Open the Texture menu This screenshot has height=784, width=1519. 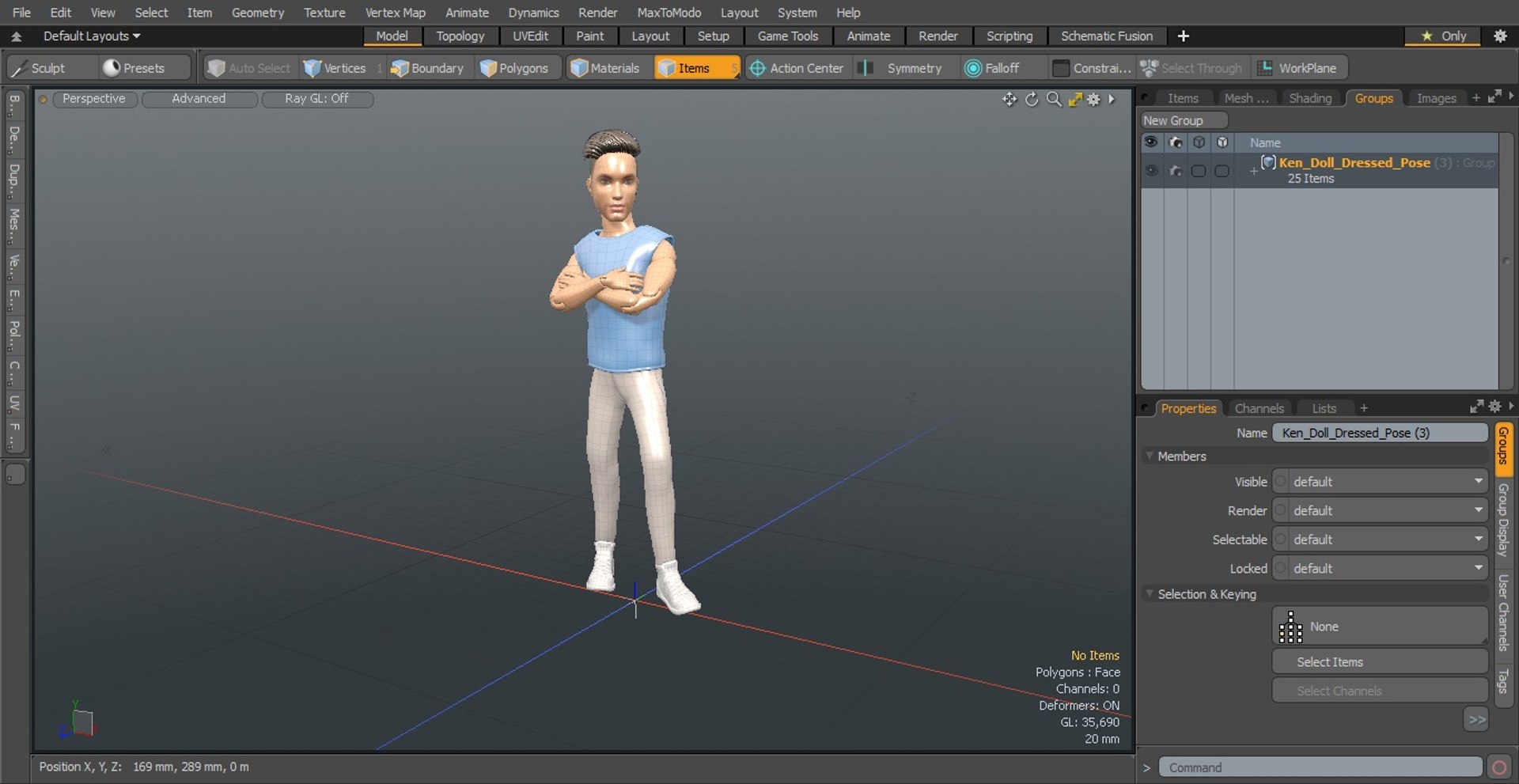[x=324, y=13]
